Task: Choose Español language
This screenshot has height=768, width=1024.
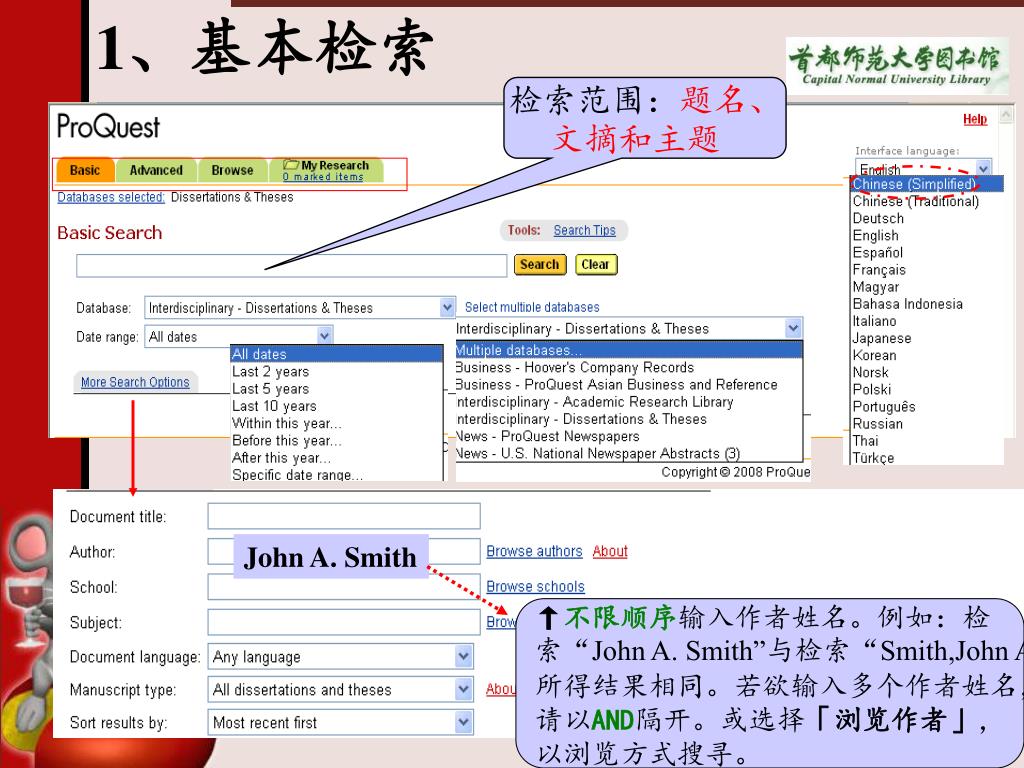Action: pos(878,252)
